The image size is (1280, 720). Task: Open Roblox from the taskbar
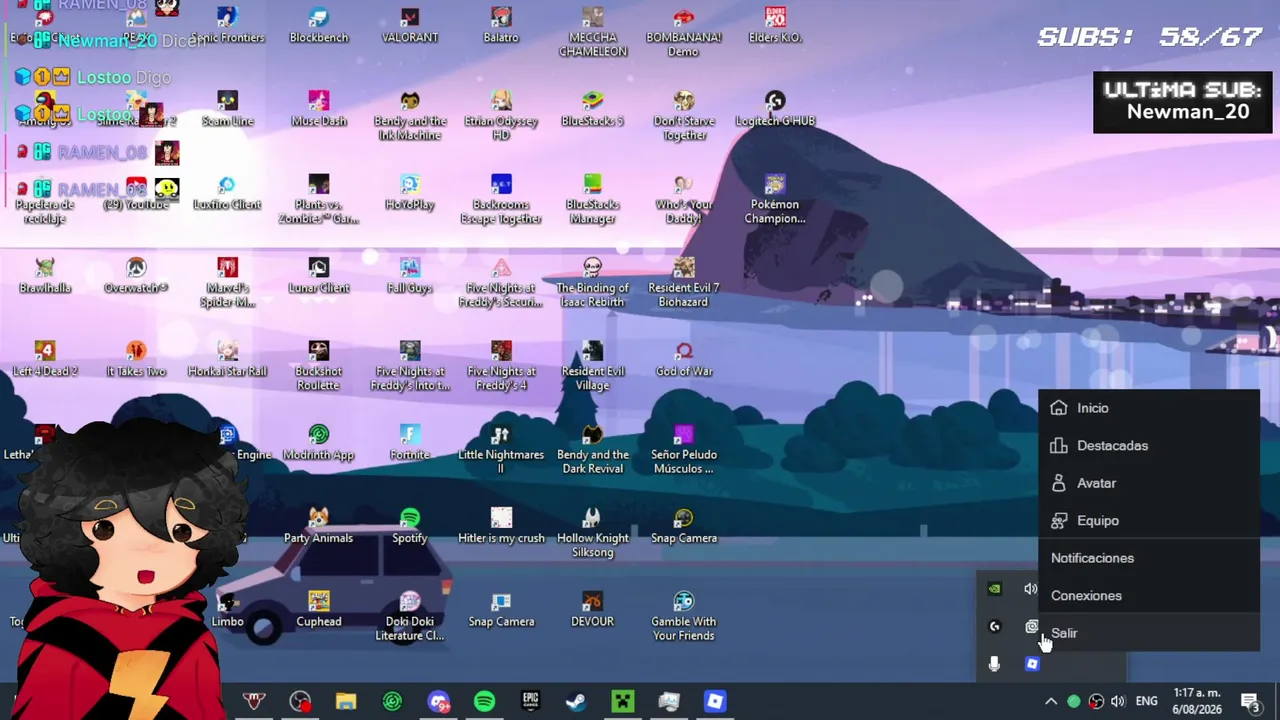click(715, 702)
